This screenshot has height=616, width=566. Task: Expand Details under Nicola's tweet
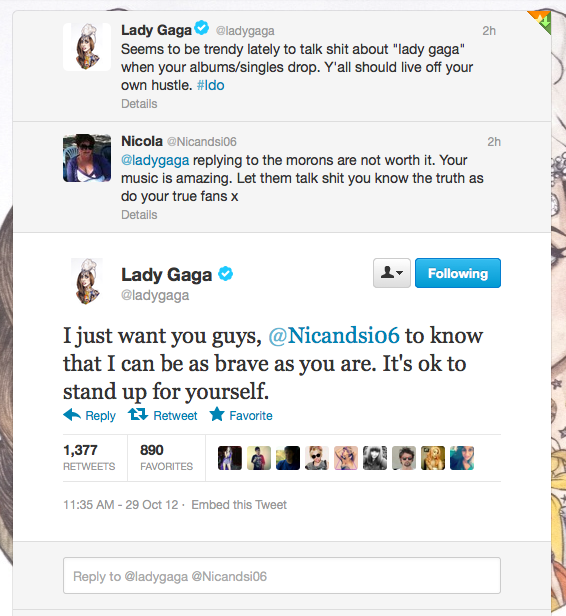click(139, 215)
